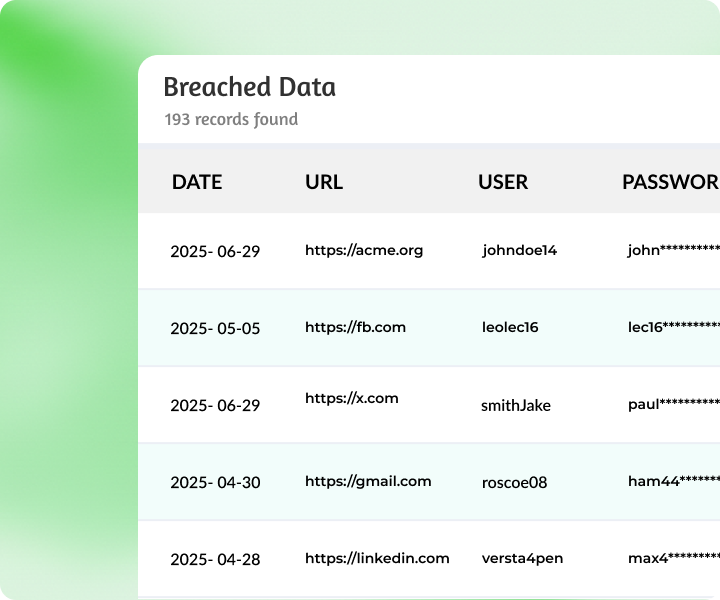Viewport: 720px width, 600px height.
Task: Click the 2025-04-28 date cell
Action: click(215, 559)
